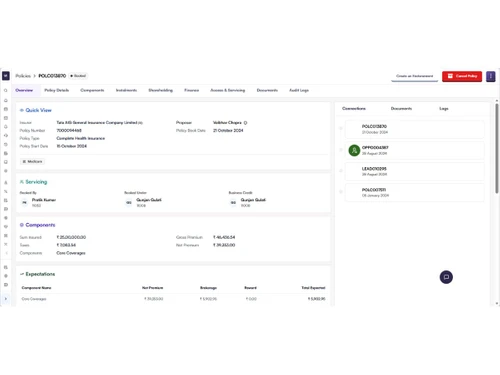
Task: Select the Logs tab in the right panel
Action: coord(444,109)
